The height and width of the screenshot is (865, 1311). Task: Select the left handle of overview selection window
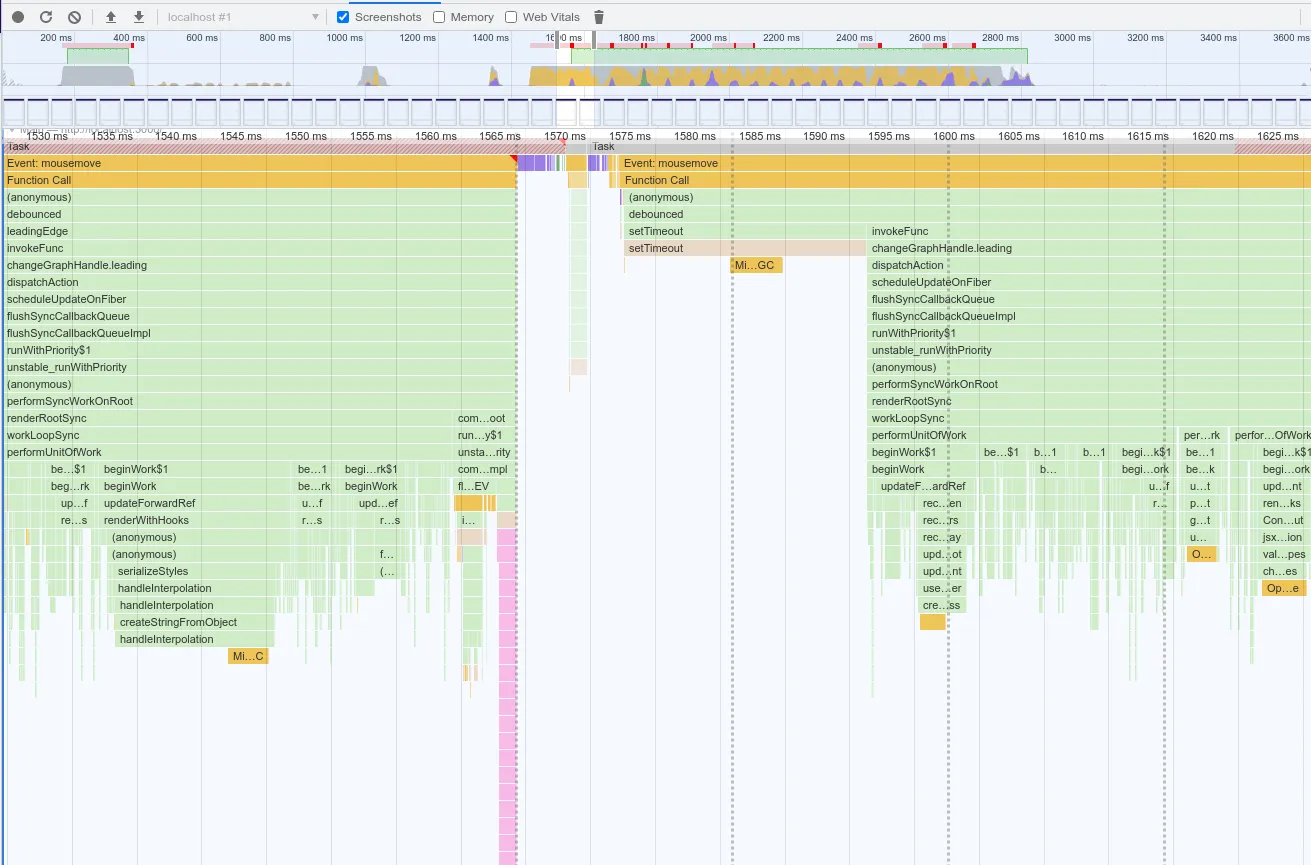(558, 39)
